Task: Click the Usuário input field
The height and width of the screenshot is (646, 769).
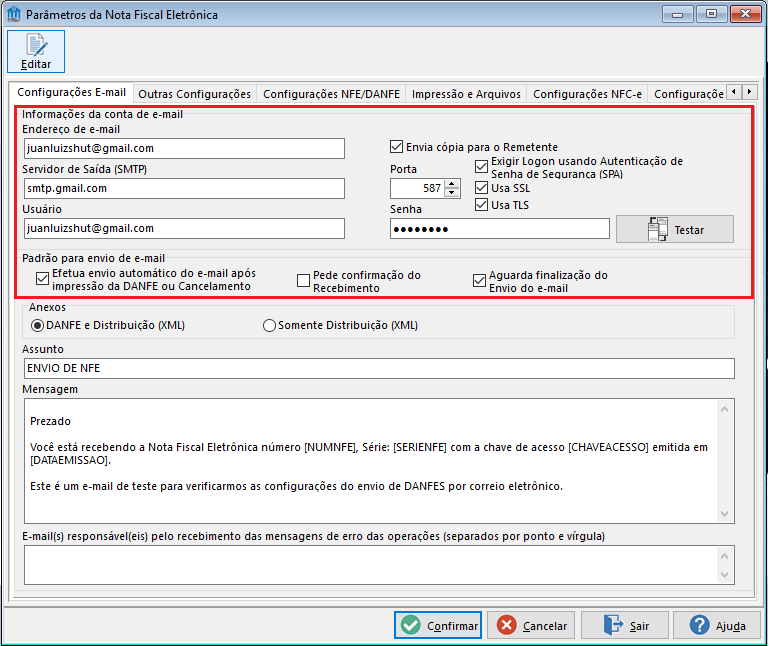Action: coord(184,229)
